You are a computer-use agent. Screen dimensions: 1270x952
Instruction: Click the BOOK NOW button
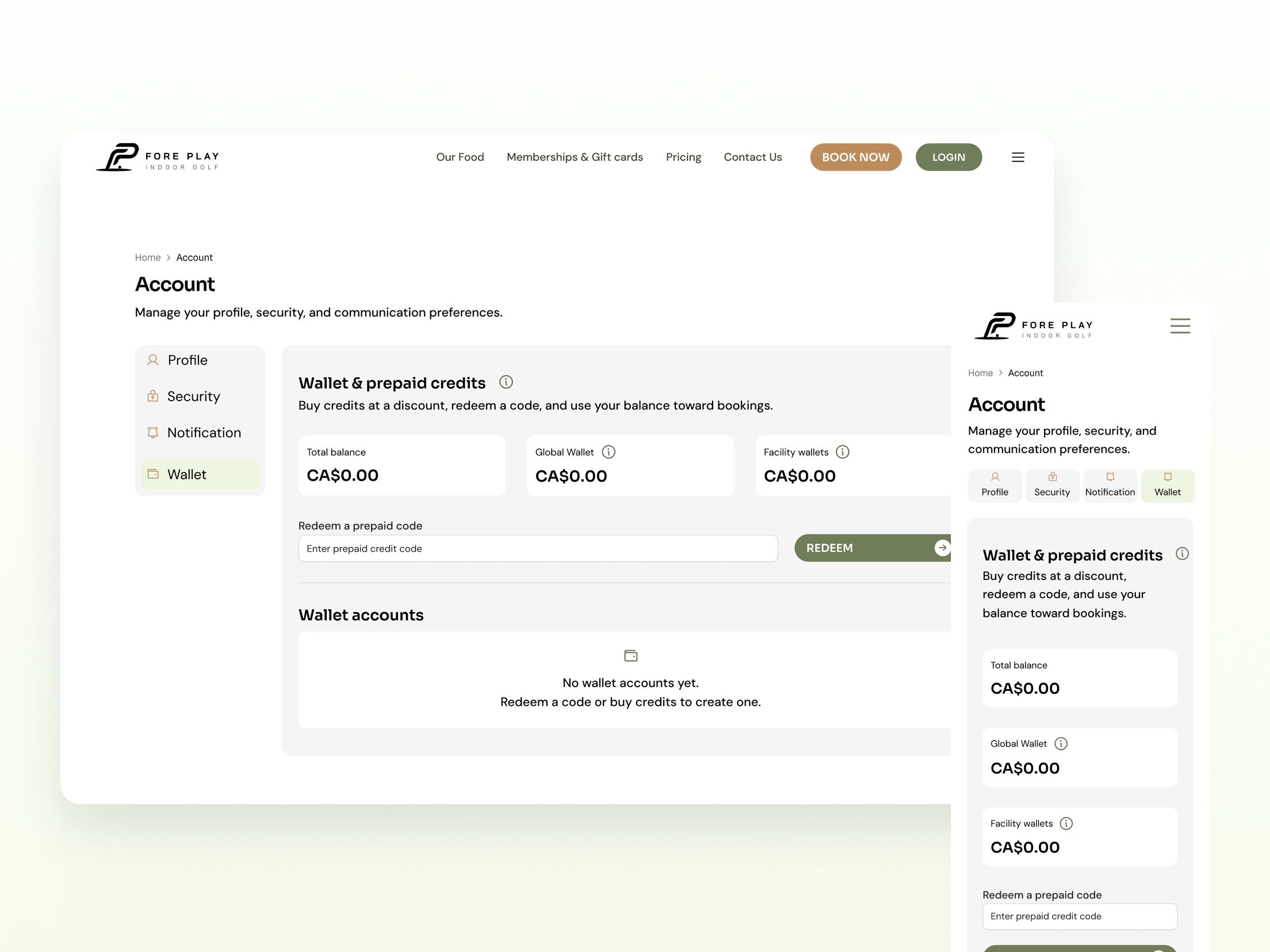click(855, 157)
